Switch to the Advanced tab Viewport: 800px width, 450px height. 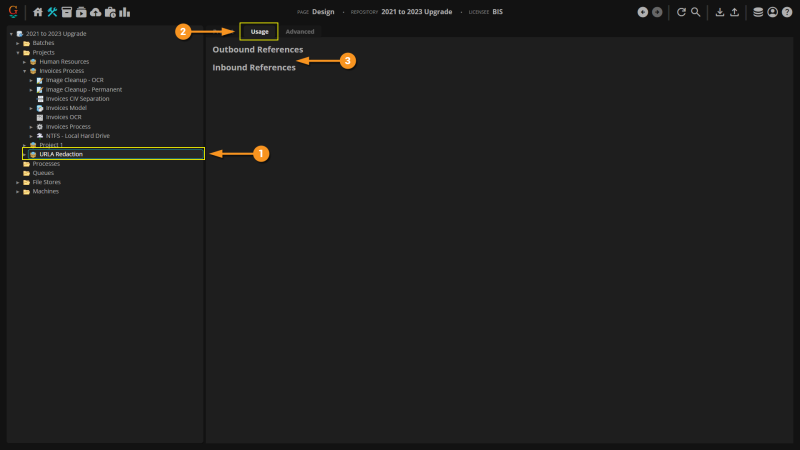(300, 32)
